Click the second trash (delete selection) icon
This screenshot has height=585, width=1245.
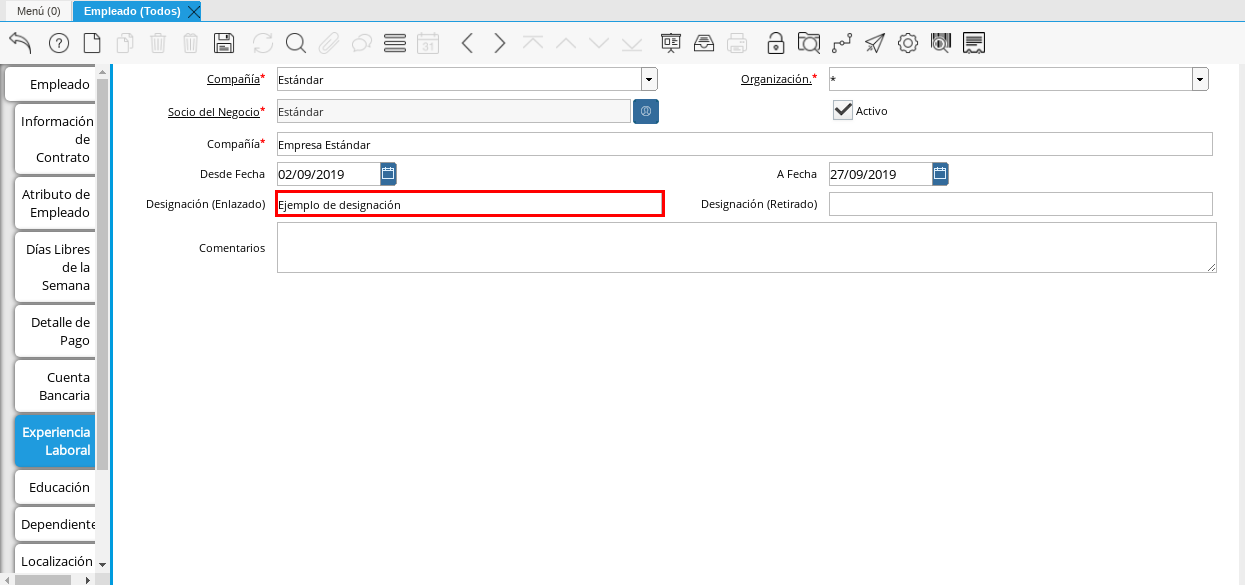tap(191, 43)
